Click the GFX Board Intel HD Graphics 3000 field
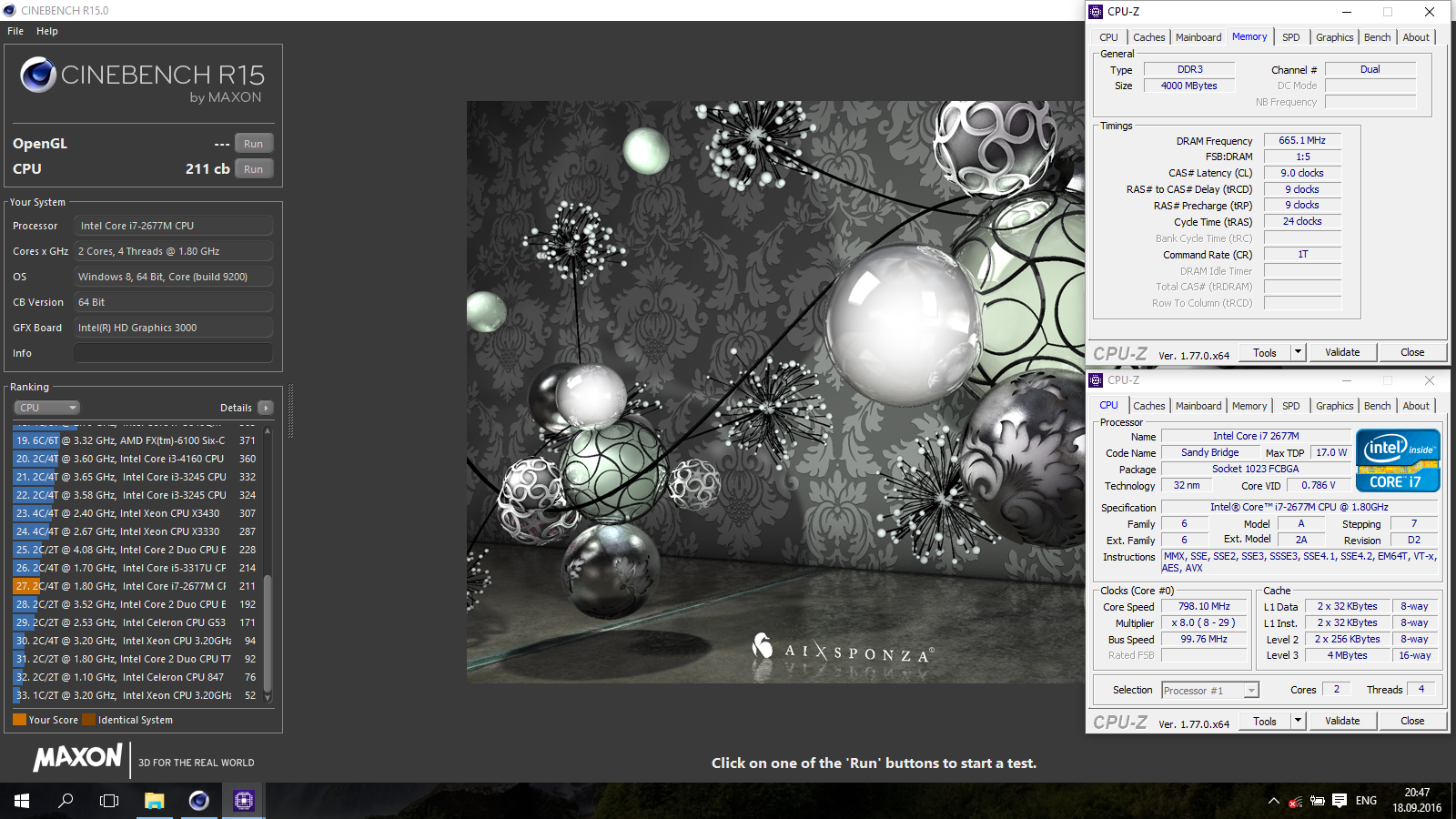The width and height of the screenshot is (1456, 819). click(x=173, y=328)
